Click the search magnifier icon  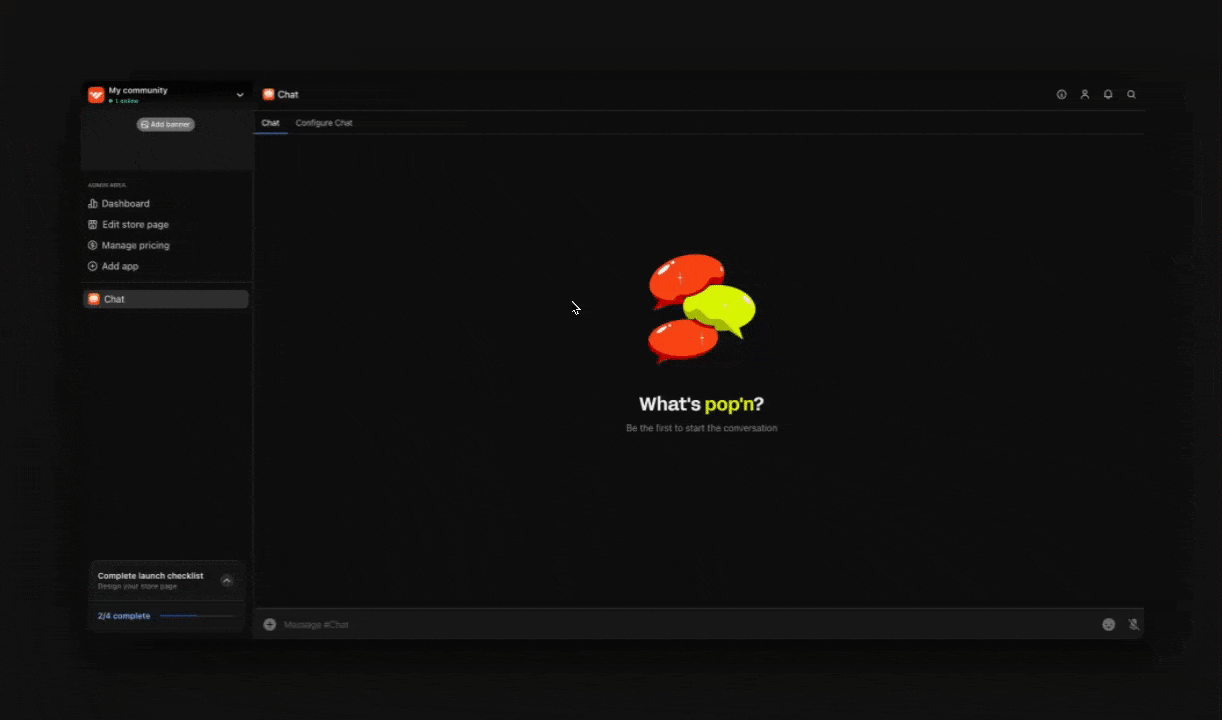(1132, 94)
